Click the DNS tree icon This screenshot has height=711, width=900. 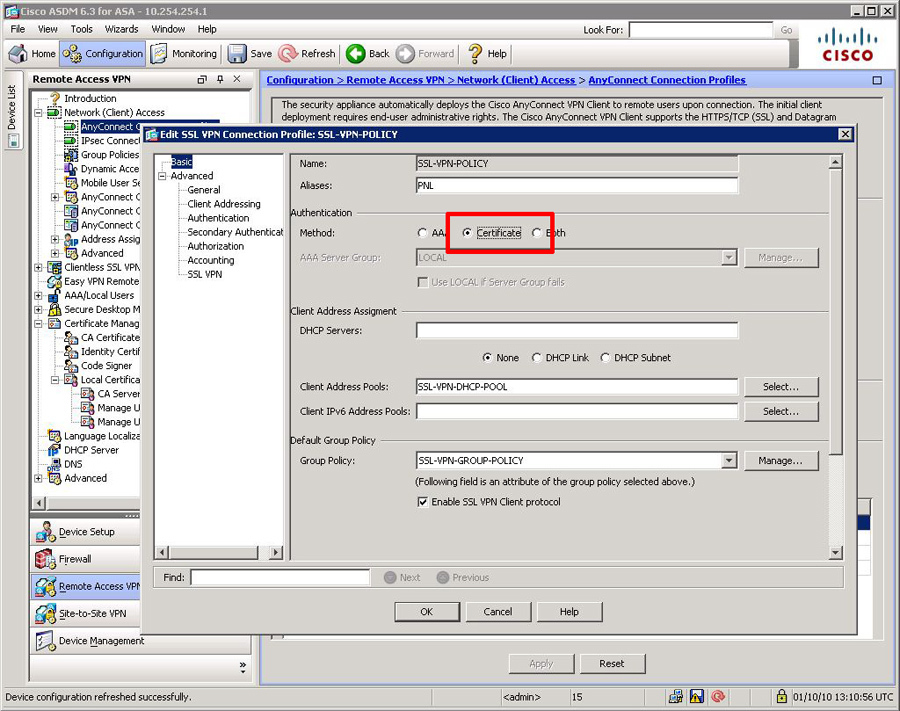point(54,464)
